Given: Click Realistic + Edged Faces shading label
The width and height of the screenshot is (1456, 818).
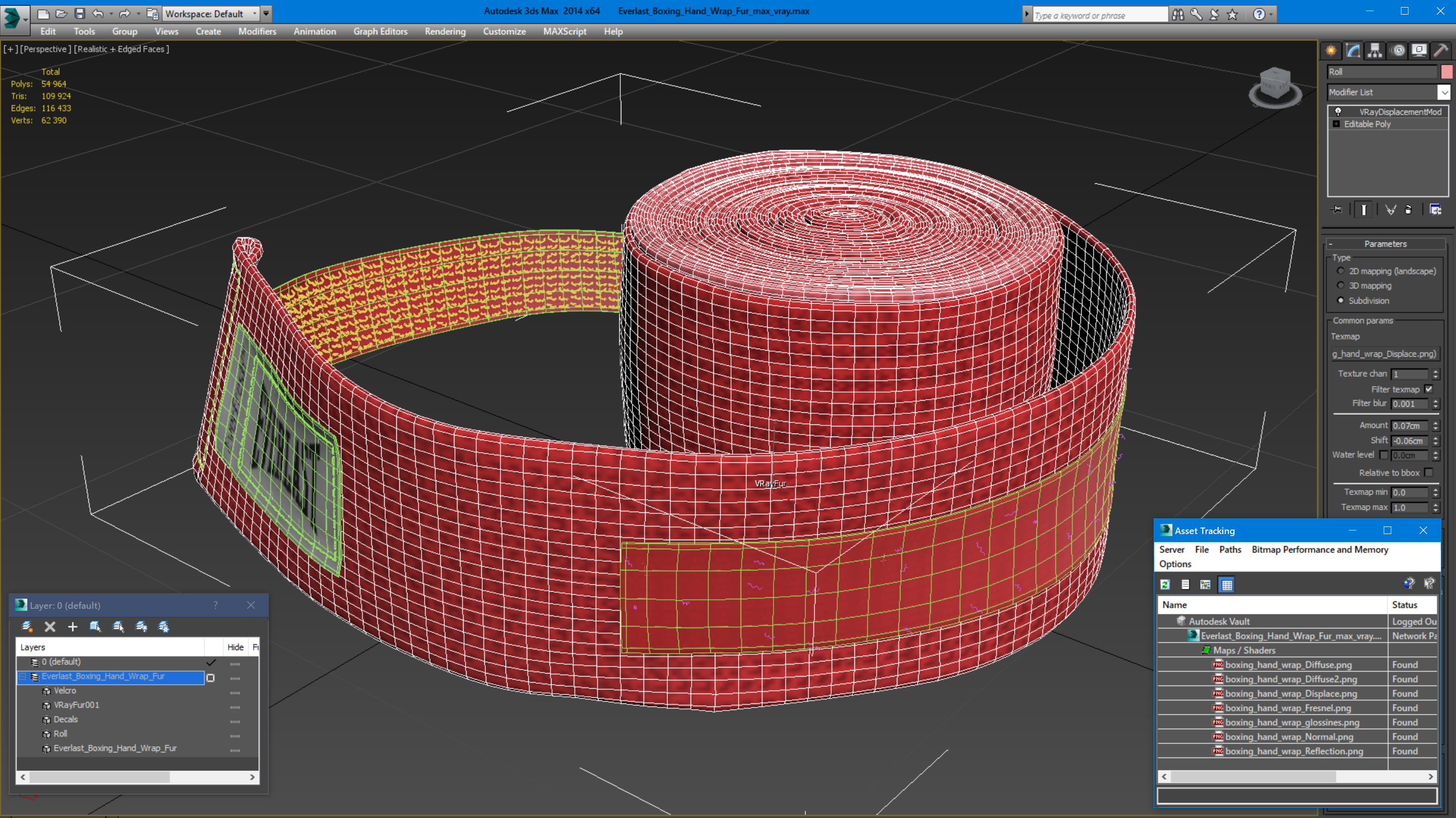Looking at the screenshot, I should click(121, 49).
